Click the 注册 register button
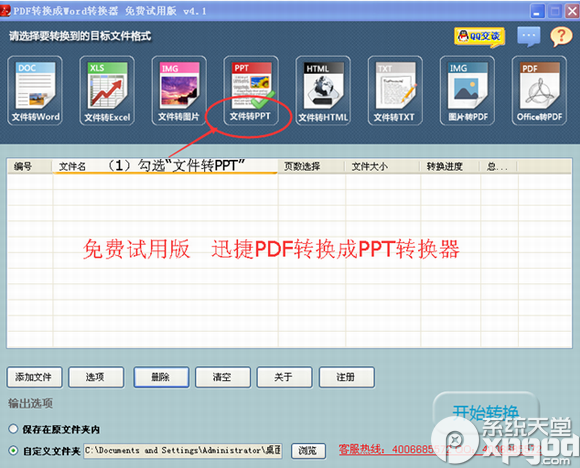The image size is (580, 468). (x=347, y=377)
